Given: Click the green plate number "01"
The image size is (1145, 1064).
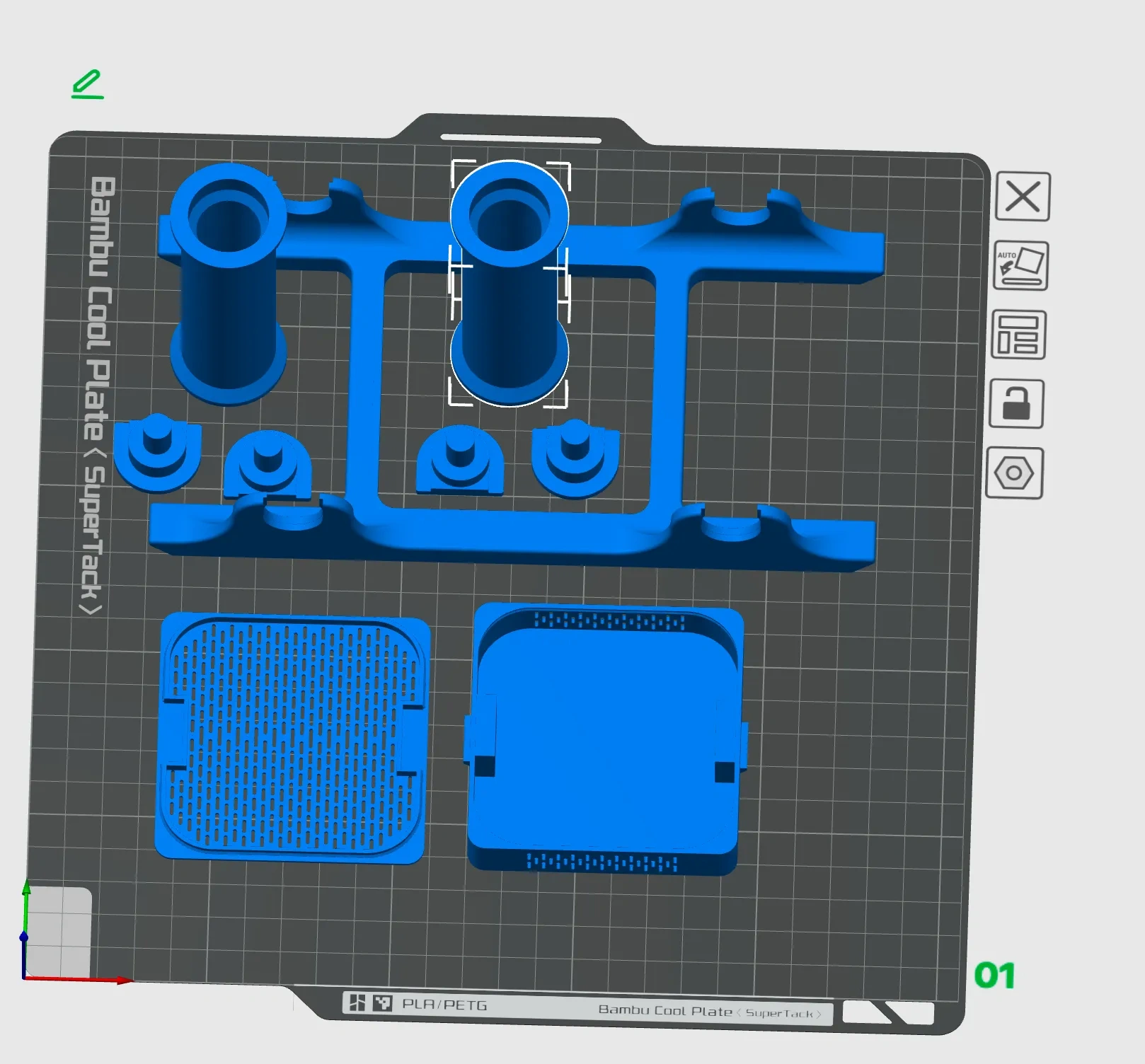Looking at the screenshot, I should click(994, 976).
